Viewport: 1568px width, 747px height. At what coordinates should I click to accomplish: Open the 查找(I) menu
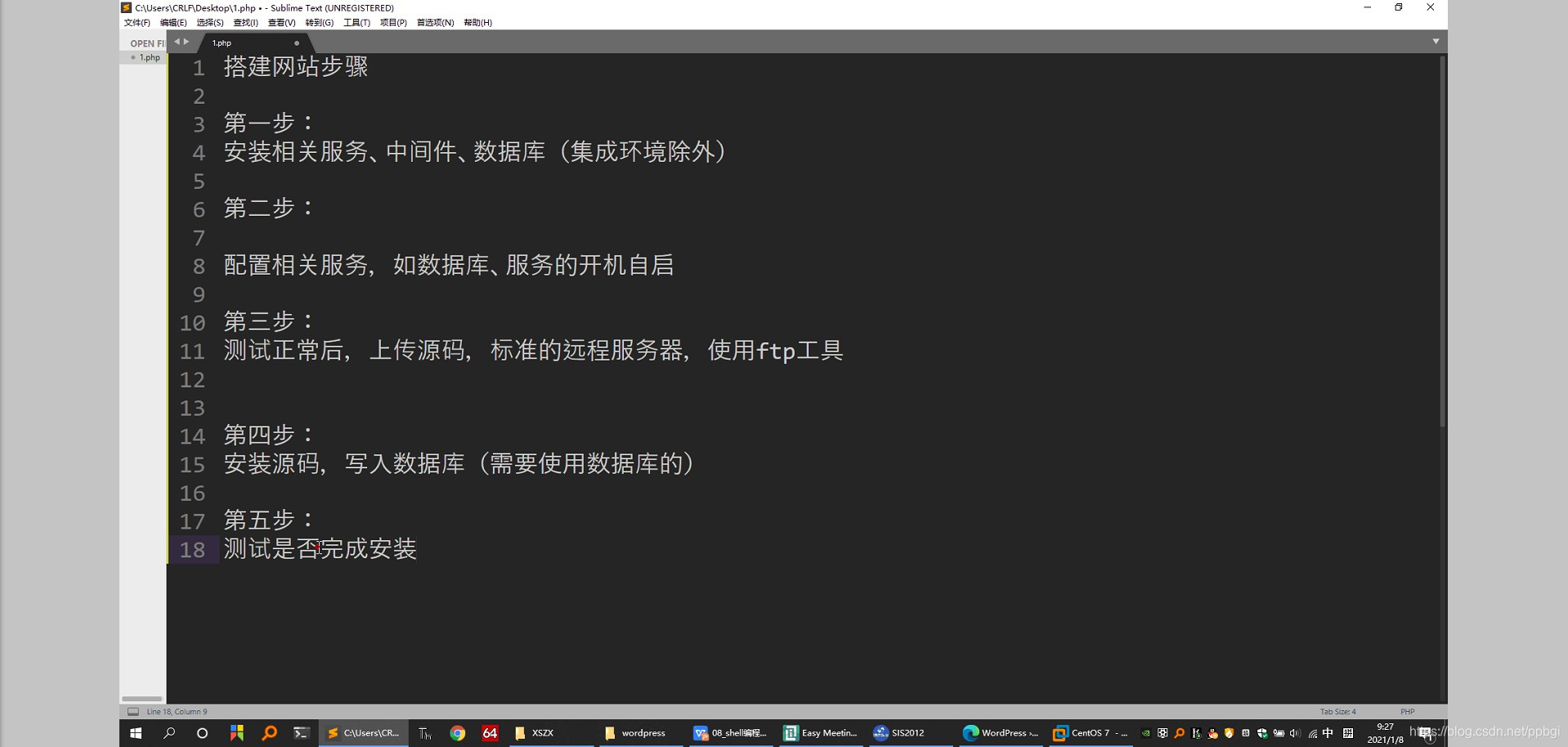pyautogui.click(x=245, y=23)
